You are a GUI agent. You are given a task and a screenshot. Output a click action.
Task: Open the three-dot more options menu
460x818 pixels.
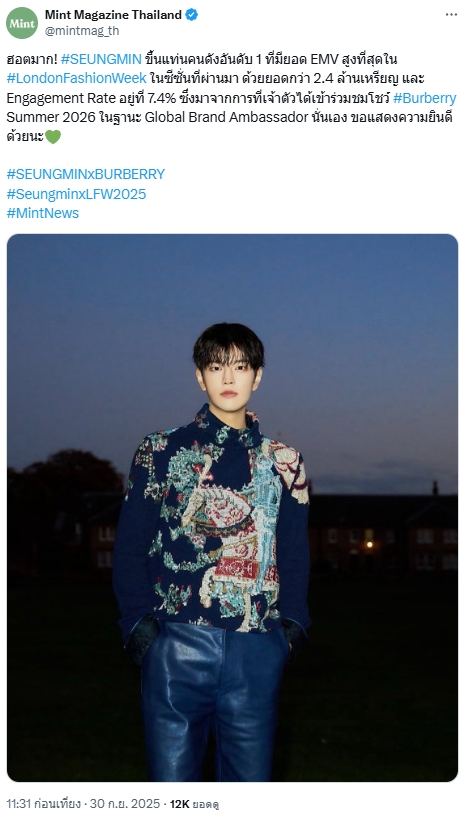click(x=451, y=15)
